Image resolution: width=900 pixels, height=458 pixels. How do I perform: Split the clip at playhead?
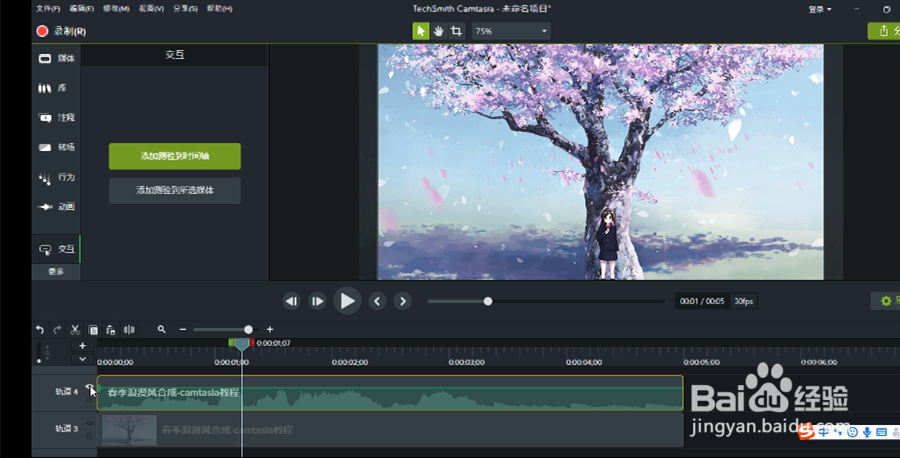click(x=129, y=329)
